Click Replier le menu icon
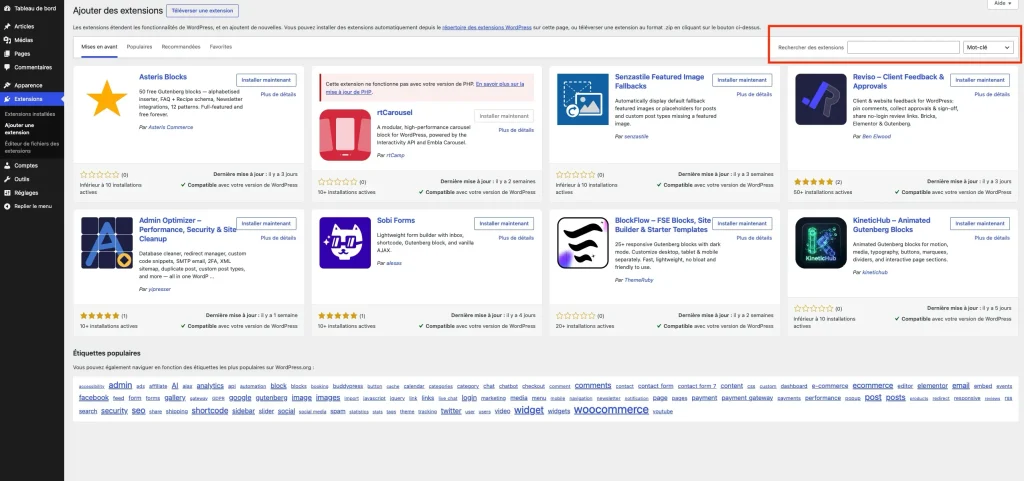The width and height of the screenshot is (1024, 481). tap(7, 206)
